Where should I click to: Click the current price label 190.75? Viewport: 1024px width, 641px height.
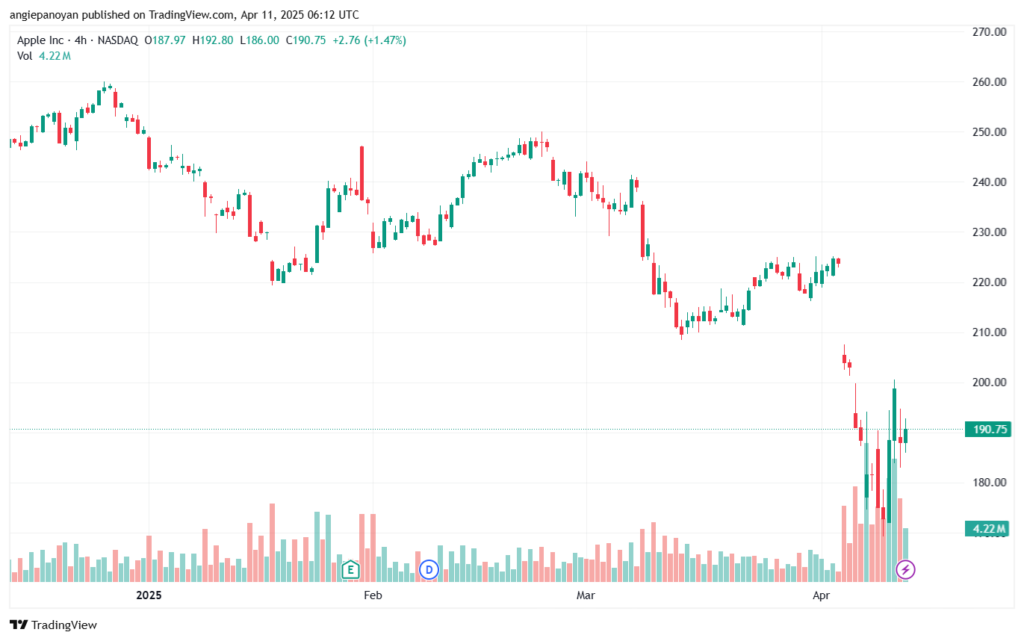click(x=989, y=430)
